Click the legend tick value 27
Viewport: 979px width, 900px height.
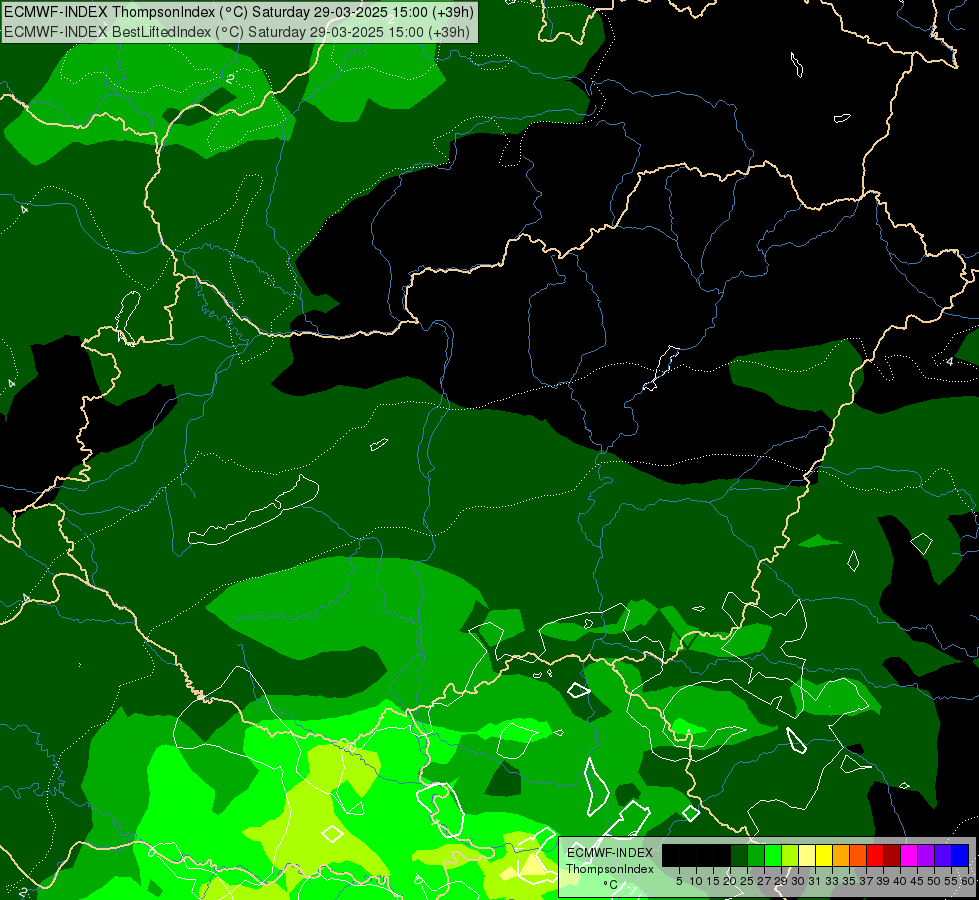point(764,881)
